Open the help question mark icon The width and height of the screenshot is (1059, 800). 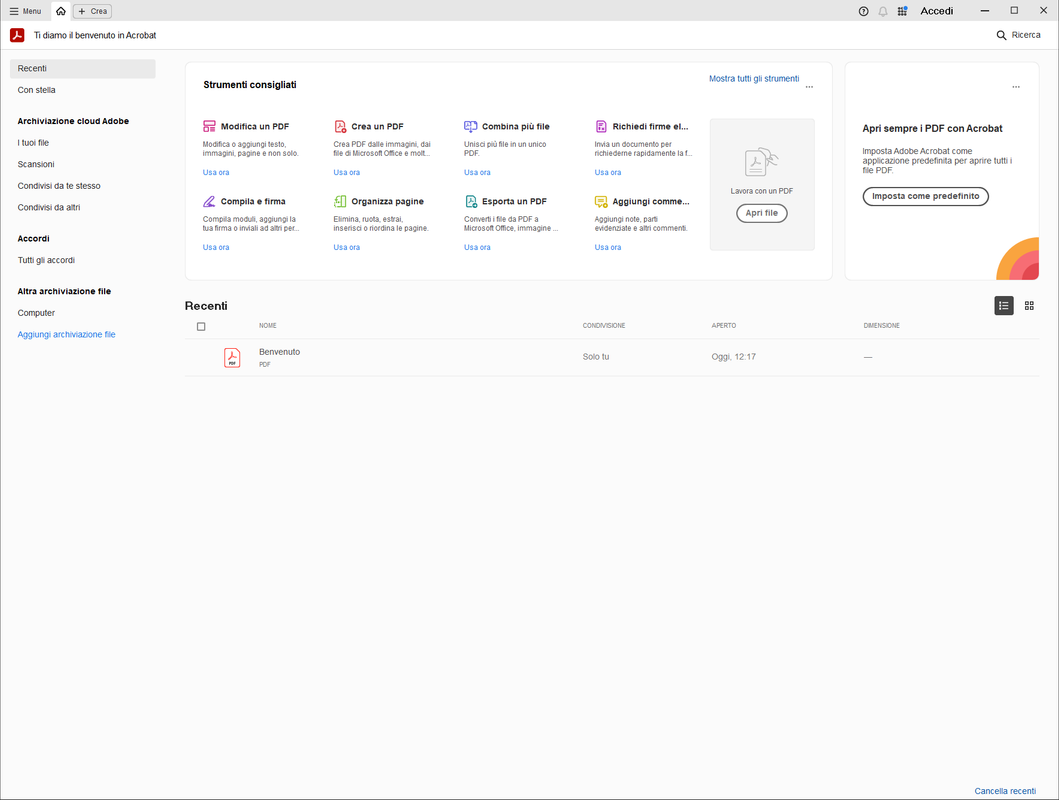coord(863,11)
